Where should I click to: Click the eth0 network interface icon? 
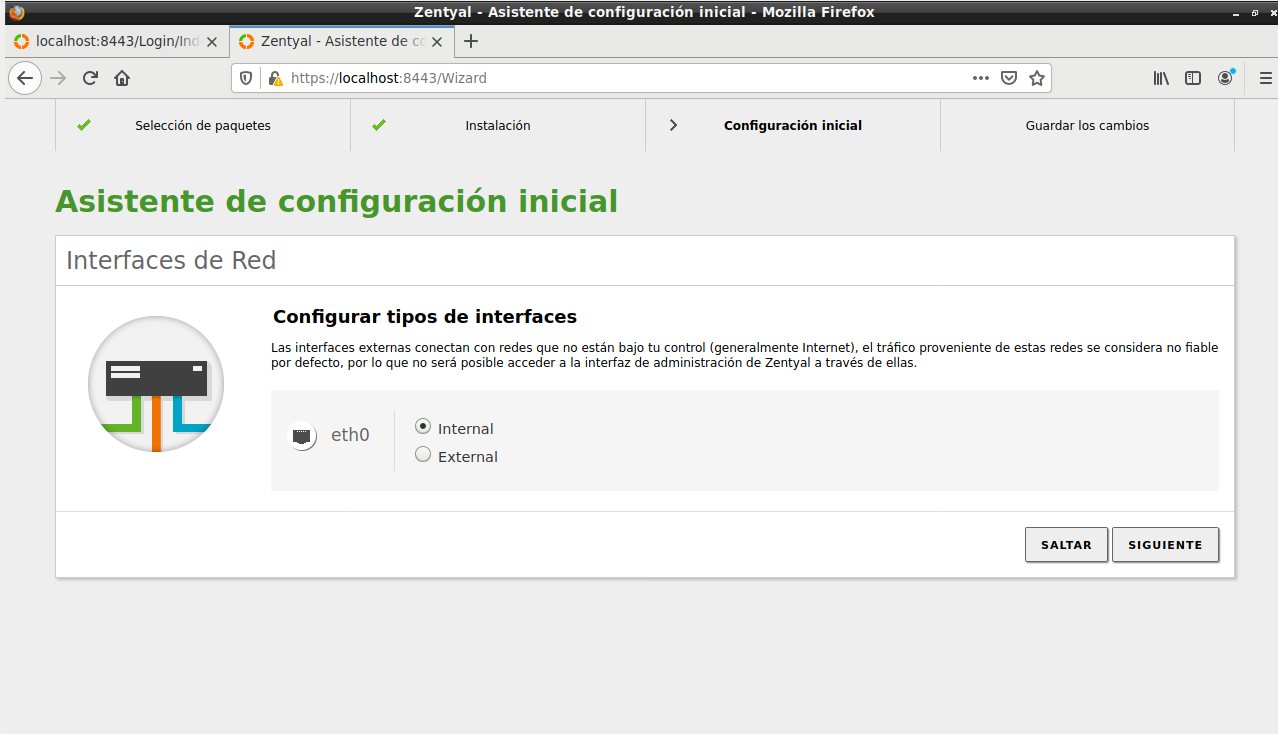[302, 436]
